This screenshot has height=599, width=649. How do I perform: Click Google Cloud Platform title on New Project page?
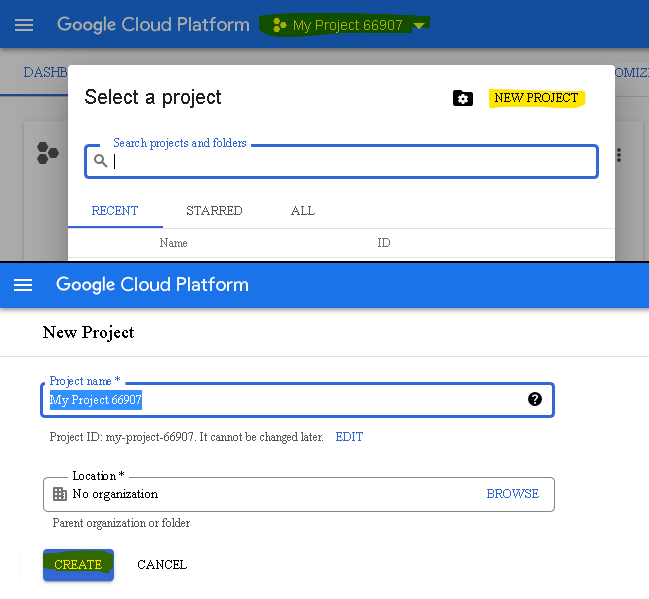point(152,285)
